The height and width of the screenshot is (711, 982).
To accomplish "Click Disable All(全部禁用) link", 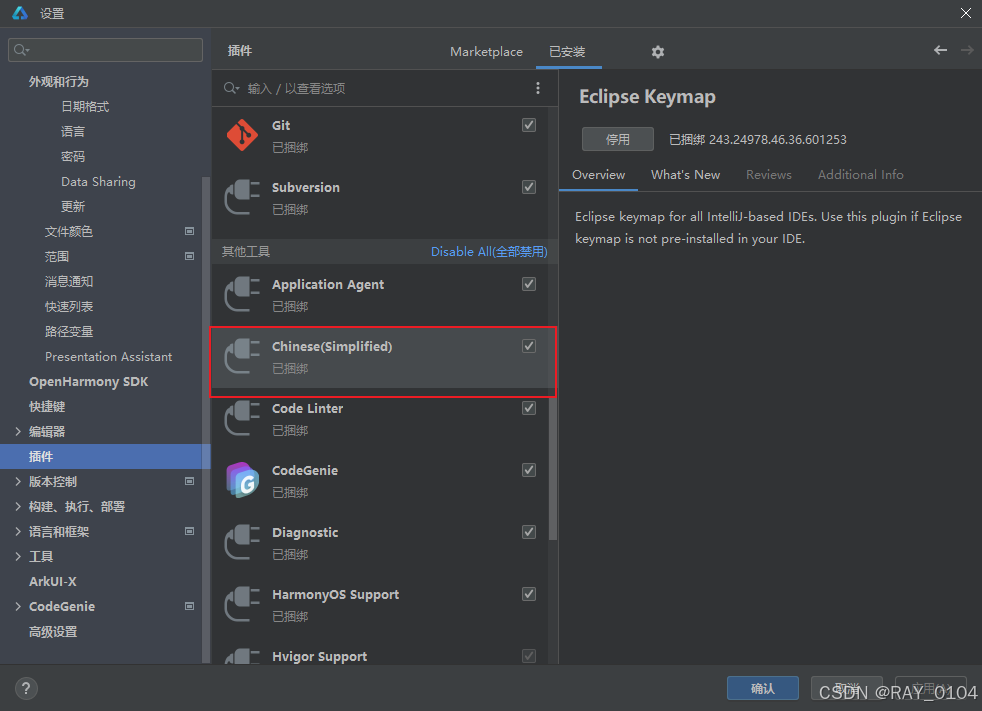I will coord(489,252).
